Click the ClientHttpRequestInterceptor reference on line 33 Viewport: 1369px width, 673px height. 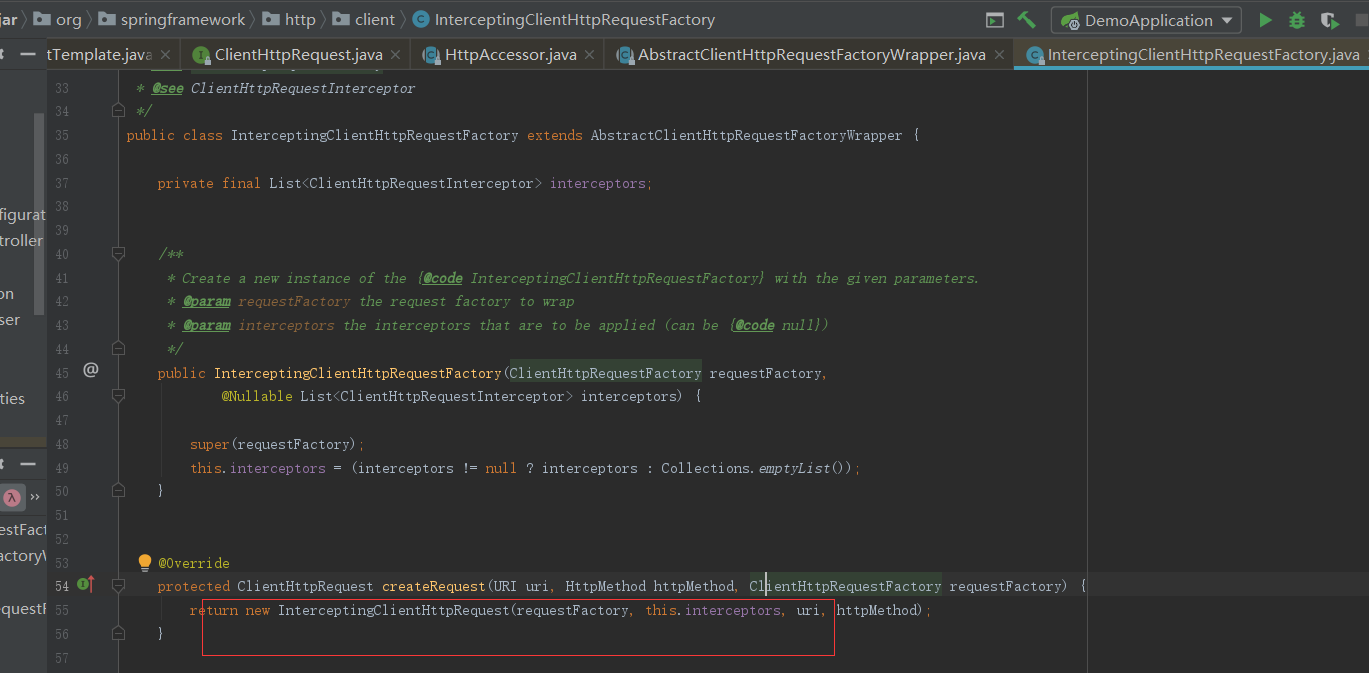coord(302,89)
